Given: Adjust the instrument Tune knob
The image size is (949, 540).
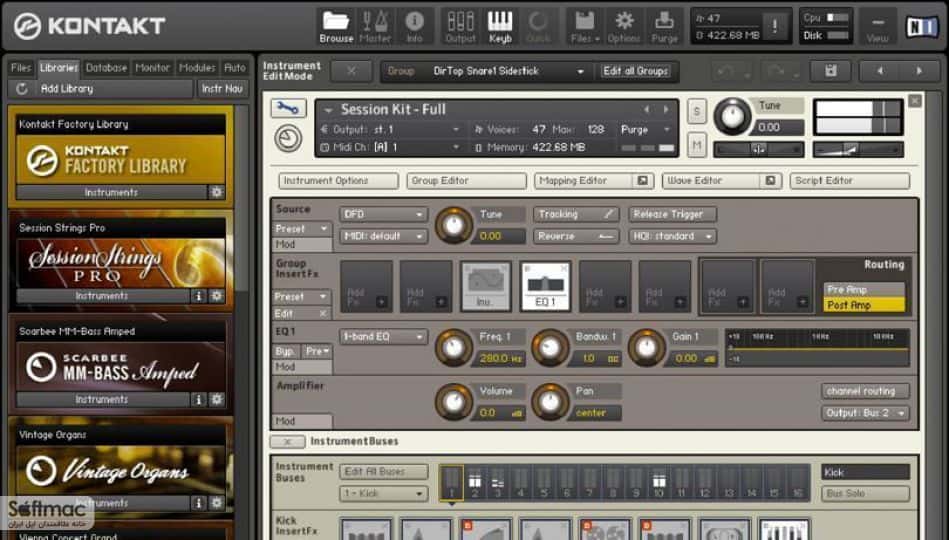Looking at the screenshot, I should 732,116.
